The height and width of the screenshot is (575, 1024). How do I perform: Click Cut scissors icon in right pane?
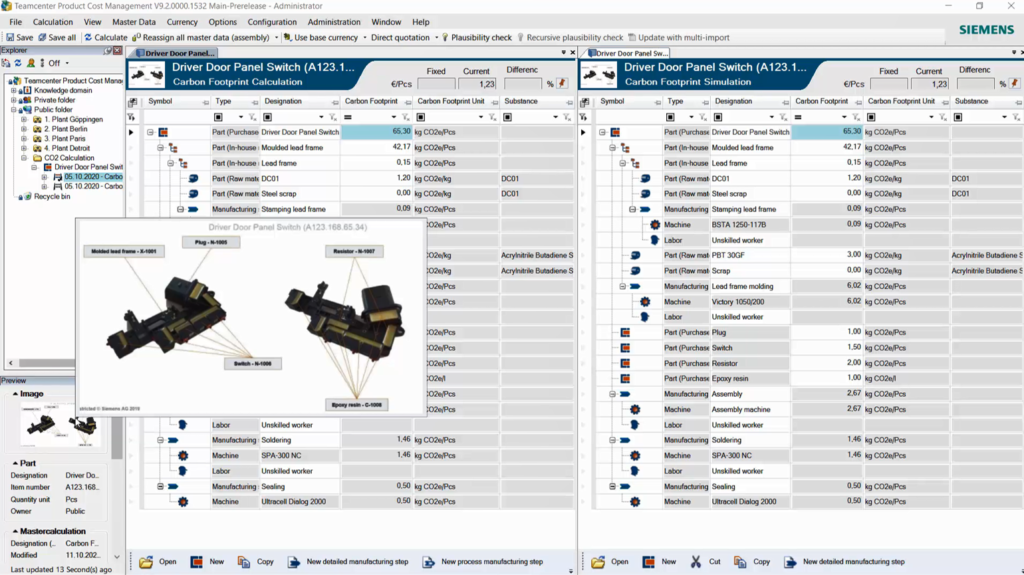[x=696, y=561]
